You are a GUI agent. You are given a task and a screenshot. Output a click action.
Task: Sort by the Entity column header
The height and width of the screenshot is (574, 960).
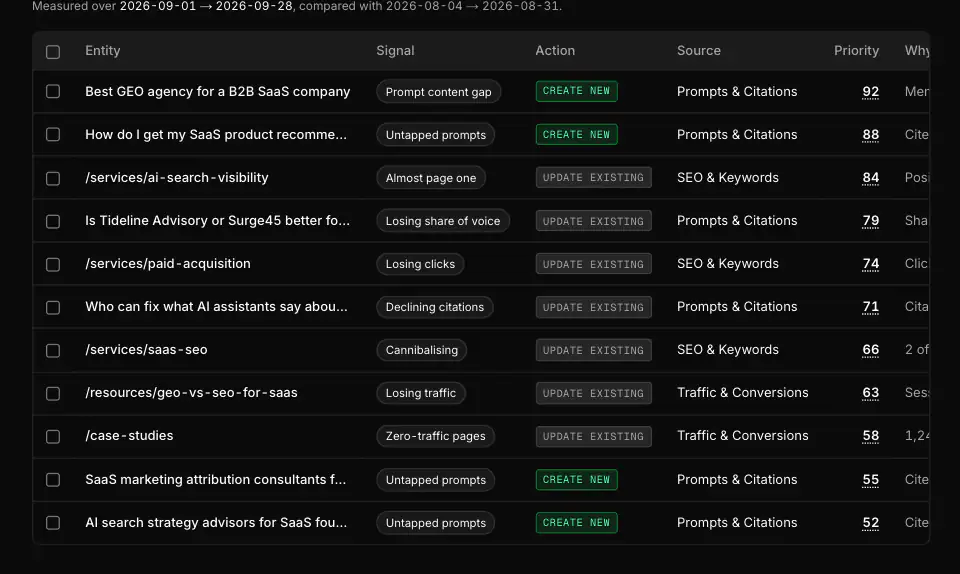pos(102,51)
